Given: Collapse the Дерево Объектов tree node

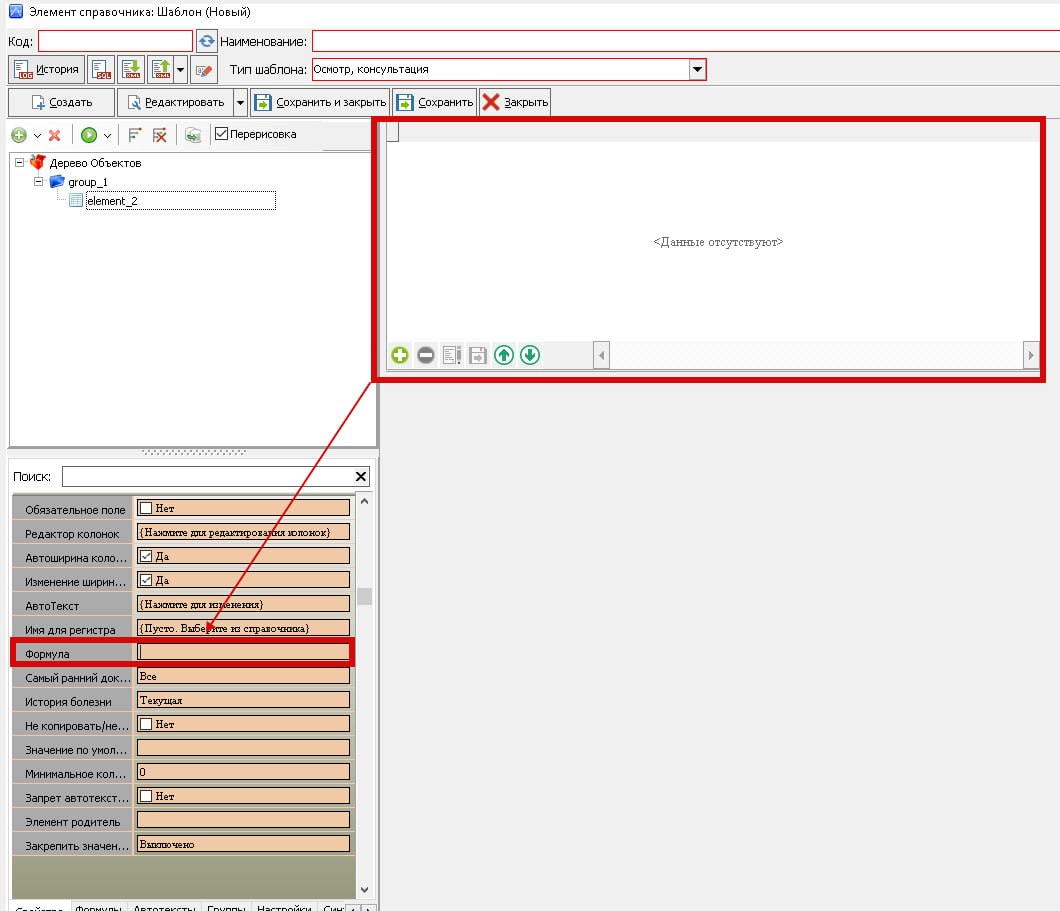Looking at the screenshot, I should coord(20,162).
